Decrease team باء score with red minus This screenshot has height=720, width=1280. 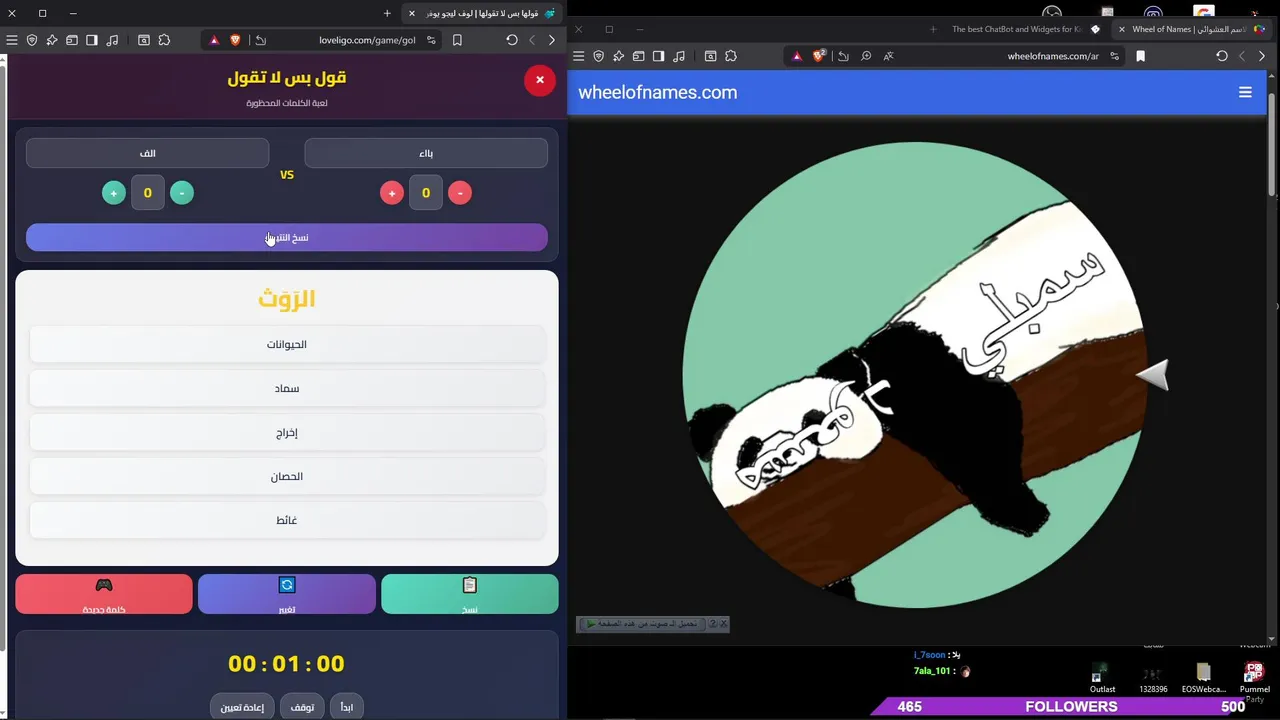tap(460, 193)
